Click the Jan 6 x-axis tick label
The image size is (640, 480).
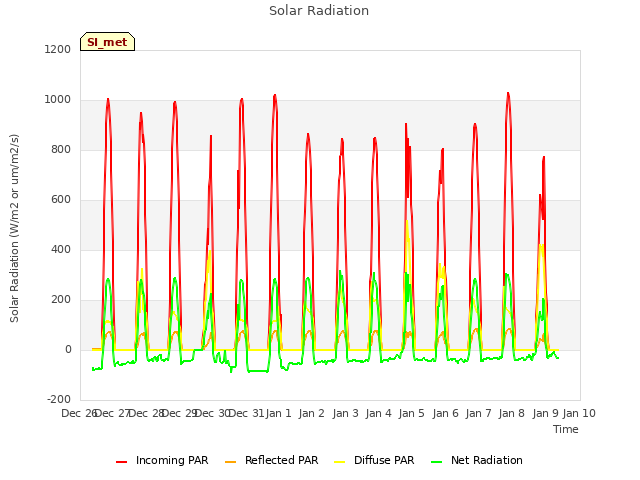point(445,413)
